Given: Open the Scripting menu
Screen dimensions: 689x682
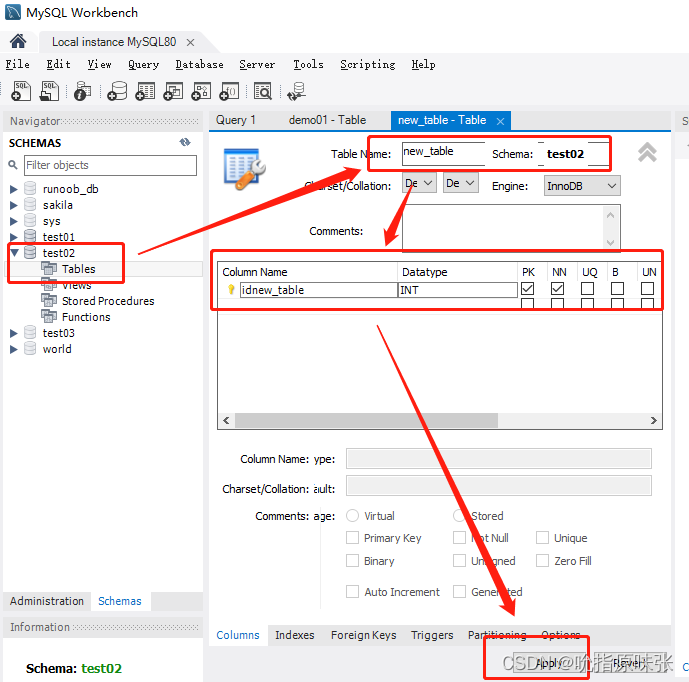Looking at the screenshot, I should 368,65.
